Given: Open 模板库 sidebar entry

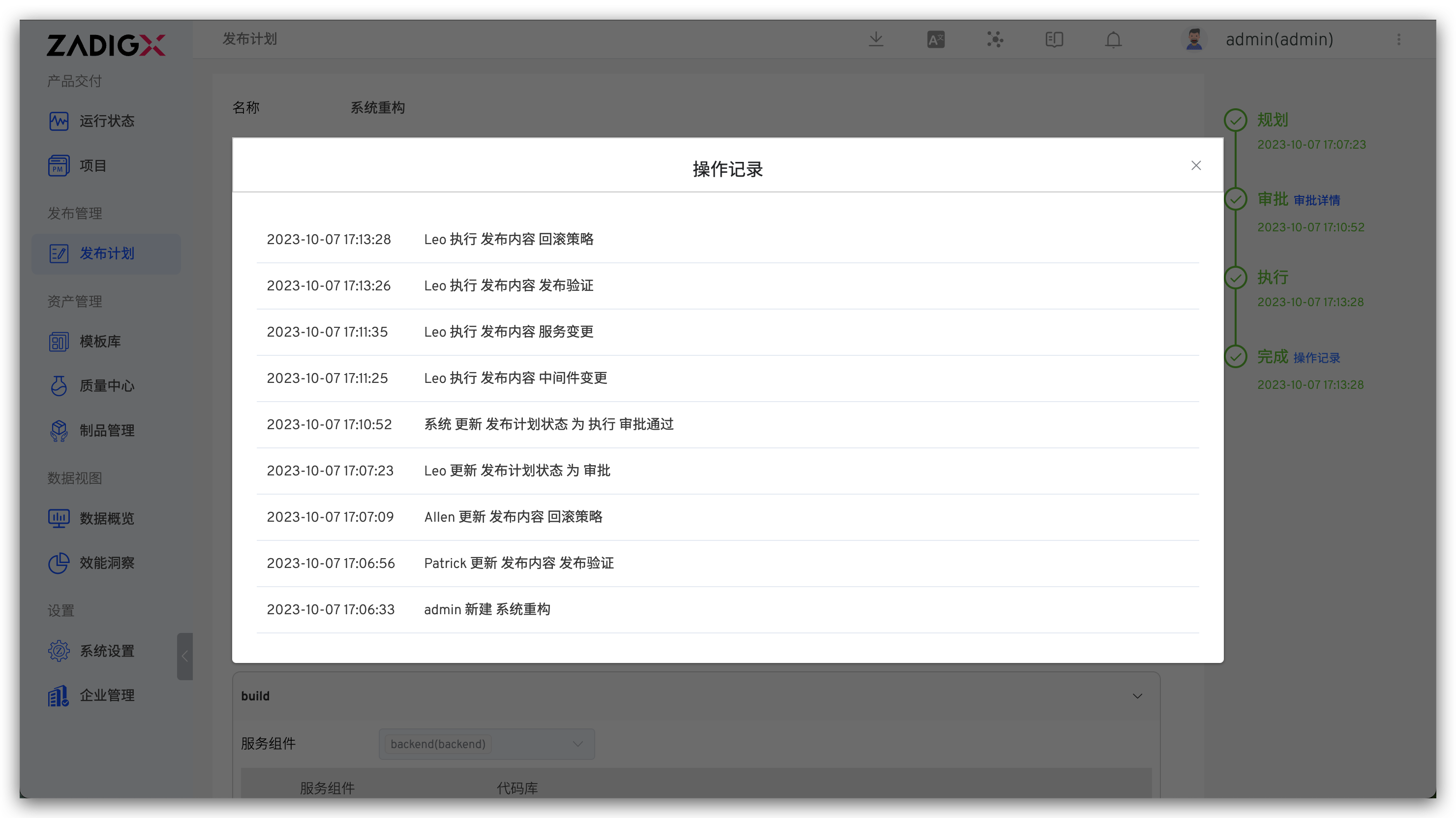Looking at the screenshot, I should pyautogui.click(x=99, y=342).
